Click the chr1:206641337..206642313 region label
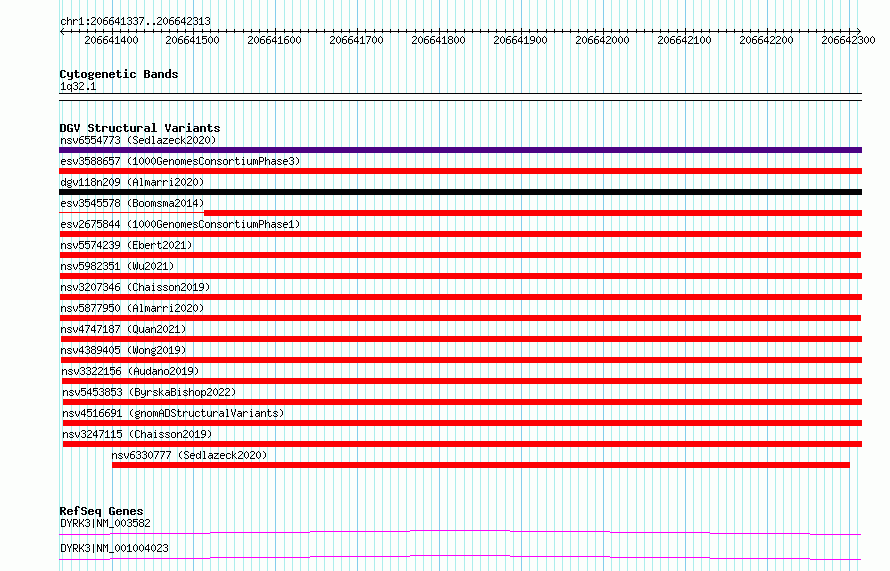Viewport: 890px width, 571px height. point(135,21)
